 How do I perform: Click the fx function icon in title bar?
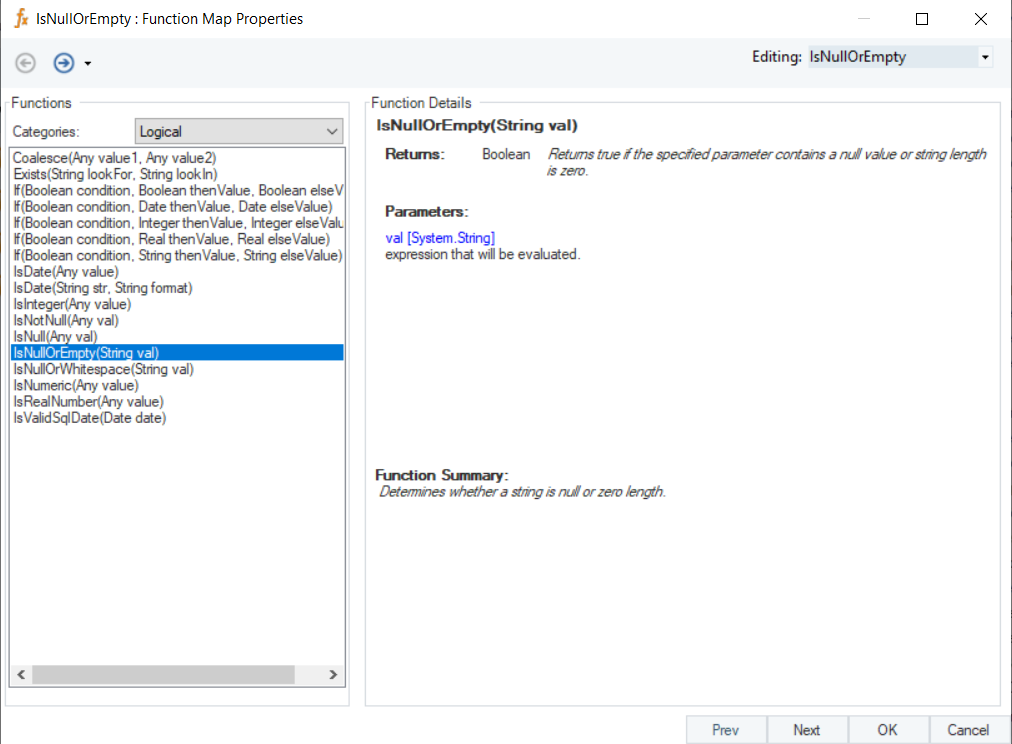point(21,18)
